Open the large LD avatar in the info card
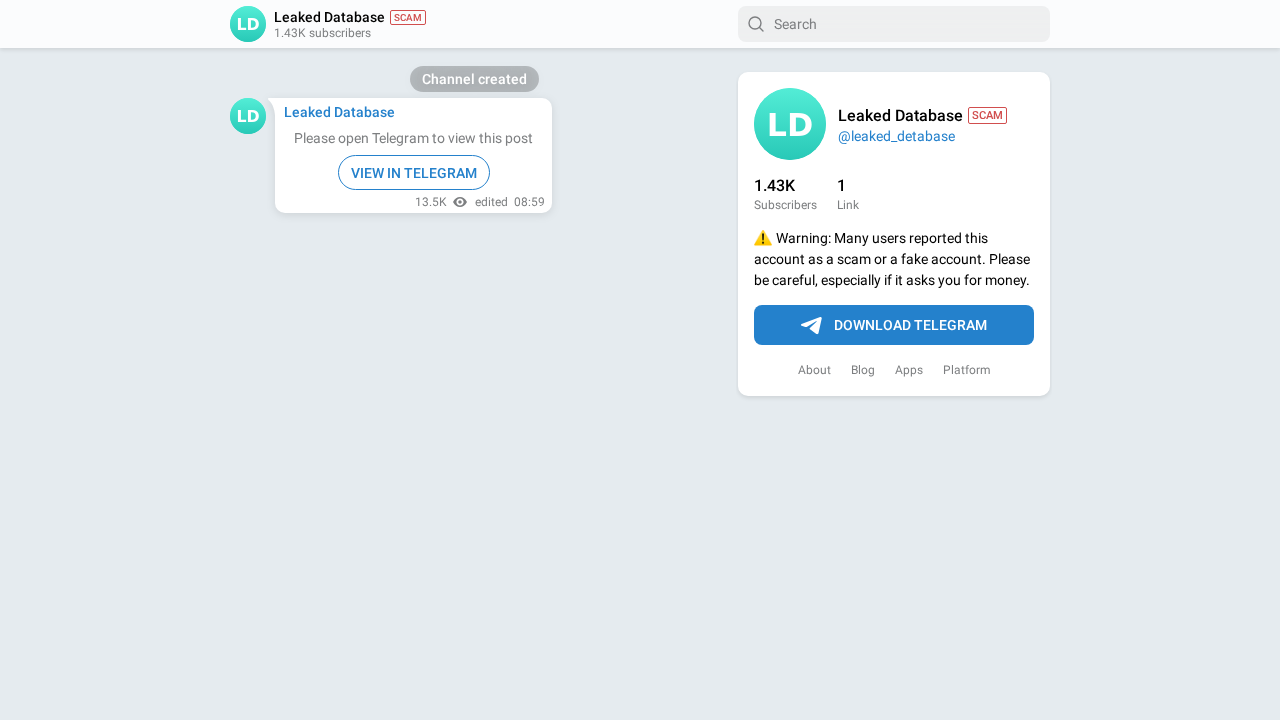The height and width of the screenshot is (720, 1280). (790, 124)
